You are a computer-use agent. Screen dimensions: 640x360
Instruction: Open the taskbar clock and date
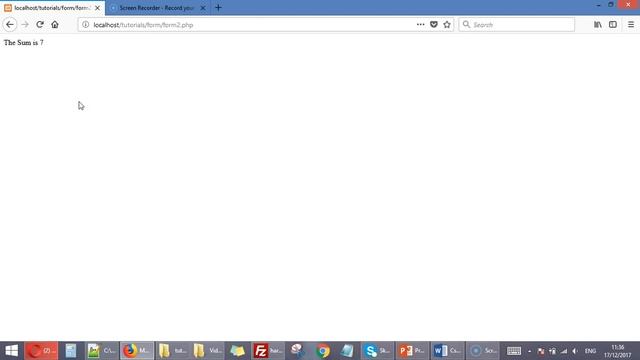point(618,351)
